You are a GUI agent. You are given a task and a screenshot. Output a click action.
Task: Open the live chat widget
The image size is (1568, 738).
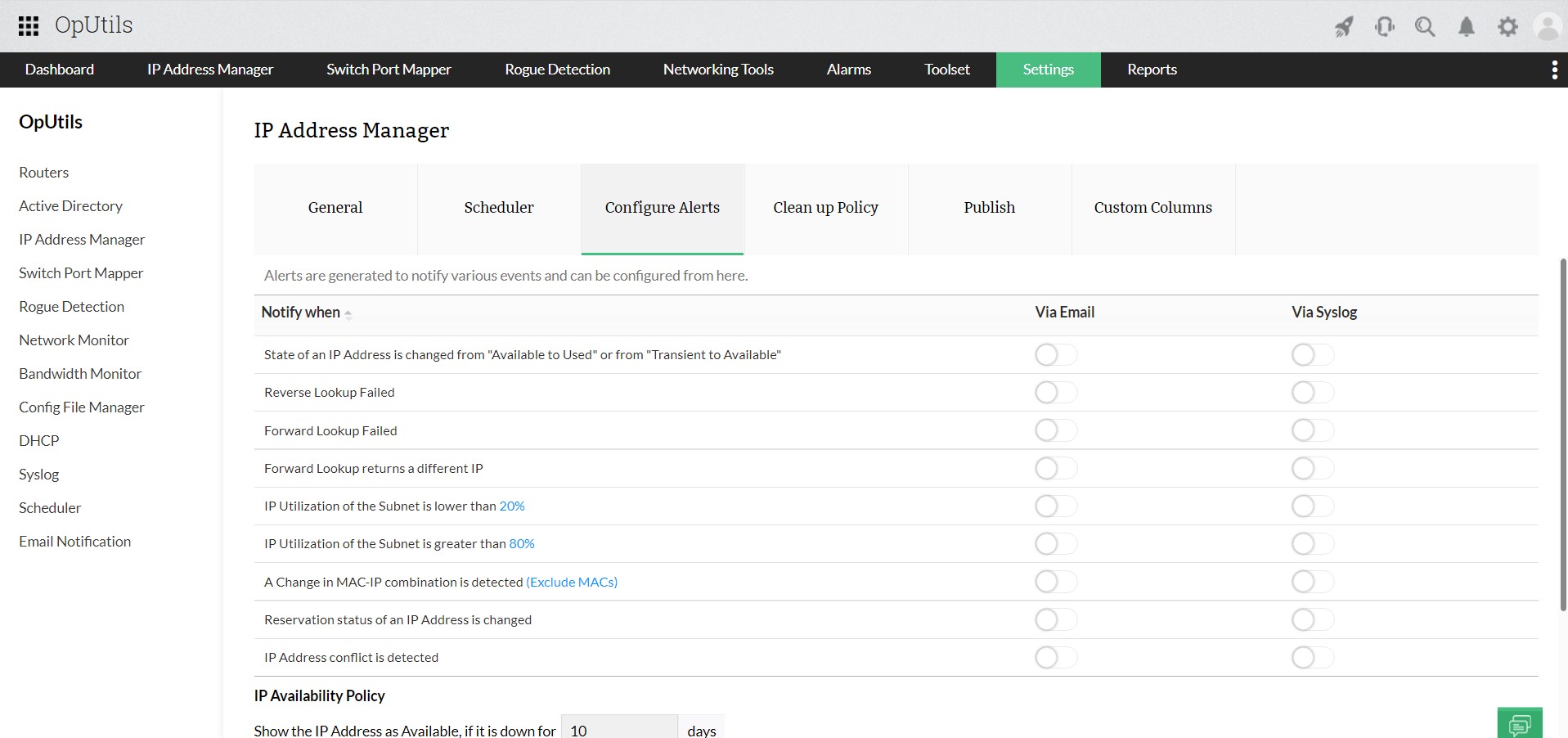coord(1520,723)
